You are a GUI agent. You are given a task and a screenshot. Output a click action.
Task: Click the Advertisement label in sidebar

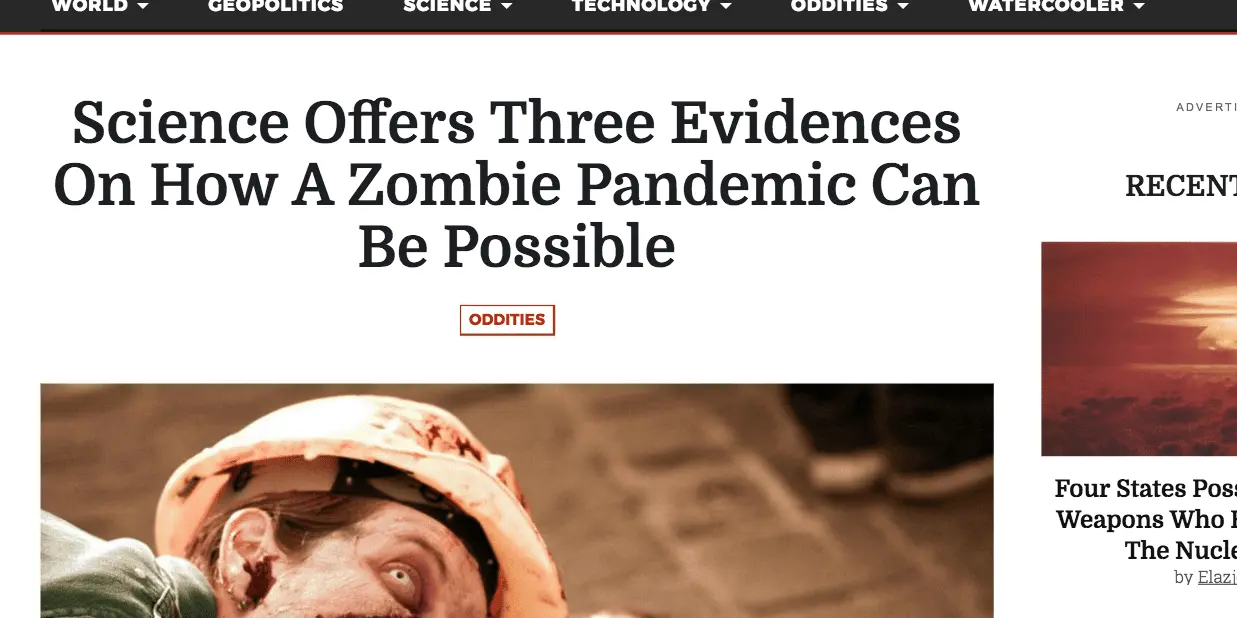[1206, 107]
